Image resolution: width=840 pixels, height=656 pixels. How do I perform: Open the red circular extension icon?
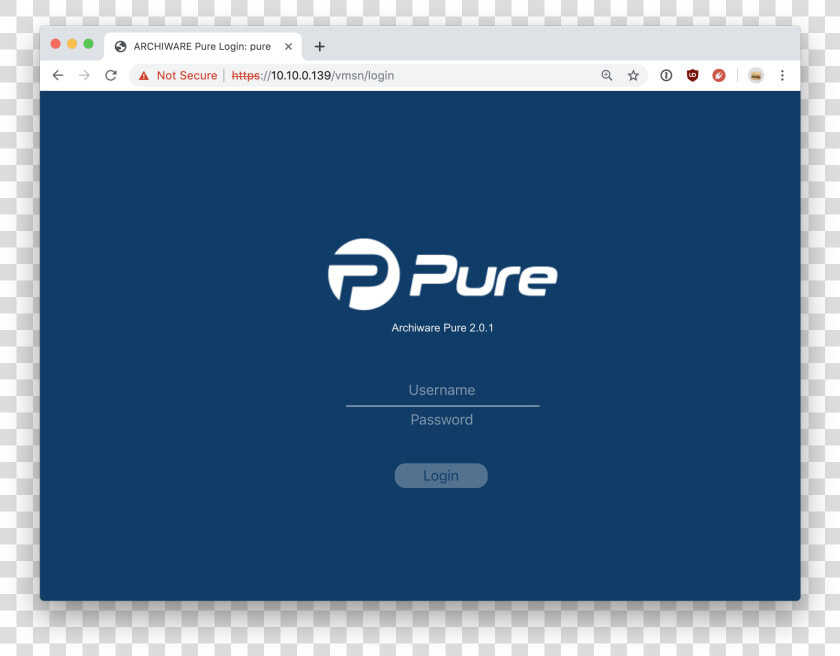tap(719, 76)
